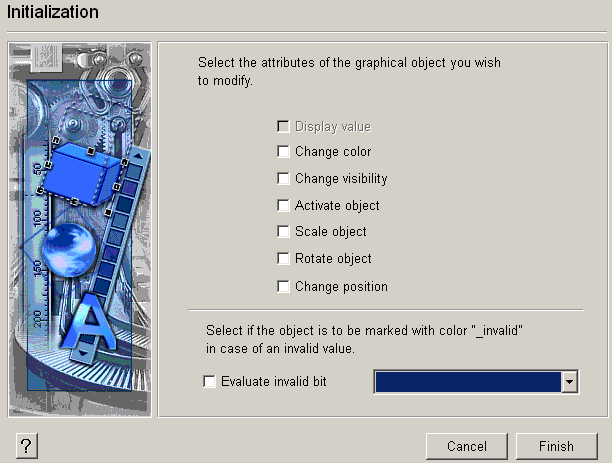Click the dark blue invalid color swatch
Image resolution: width=612 pixels, height=463 pixels.
(467, 382)
